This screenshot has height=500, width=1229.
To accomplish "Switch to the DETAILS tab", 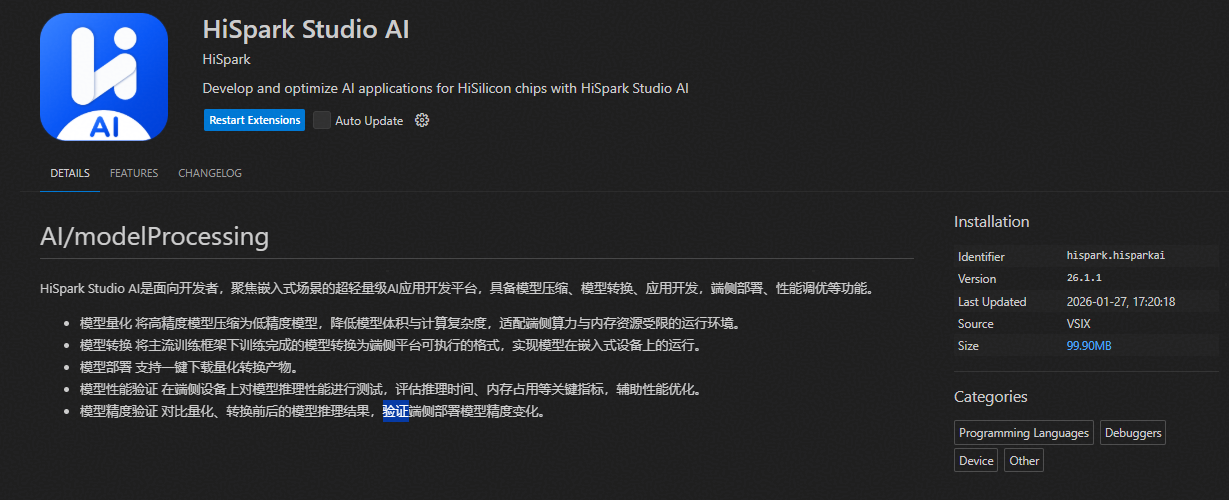I will coord(70,173).
